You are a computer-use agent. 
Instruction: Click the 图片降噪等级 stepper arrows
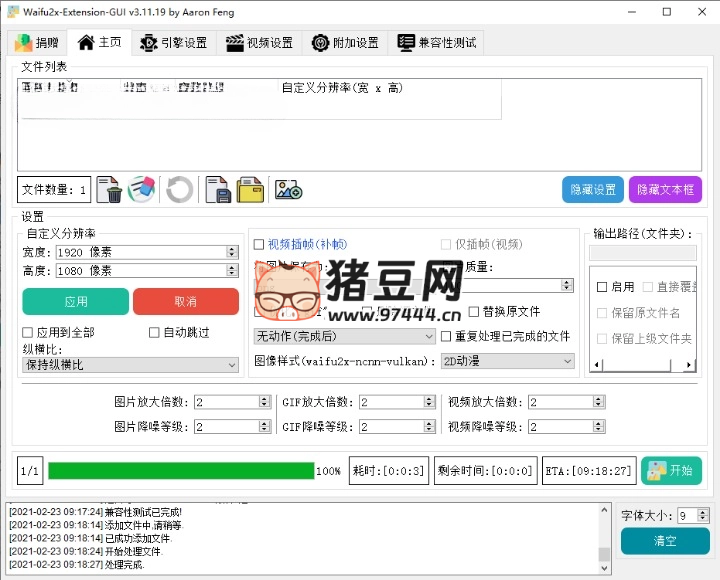click(x=264, y=427)
